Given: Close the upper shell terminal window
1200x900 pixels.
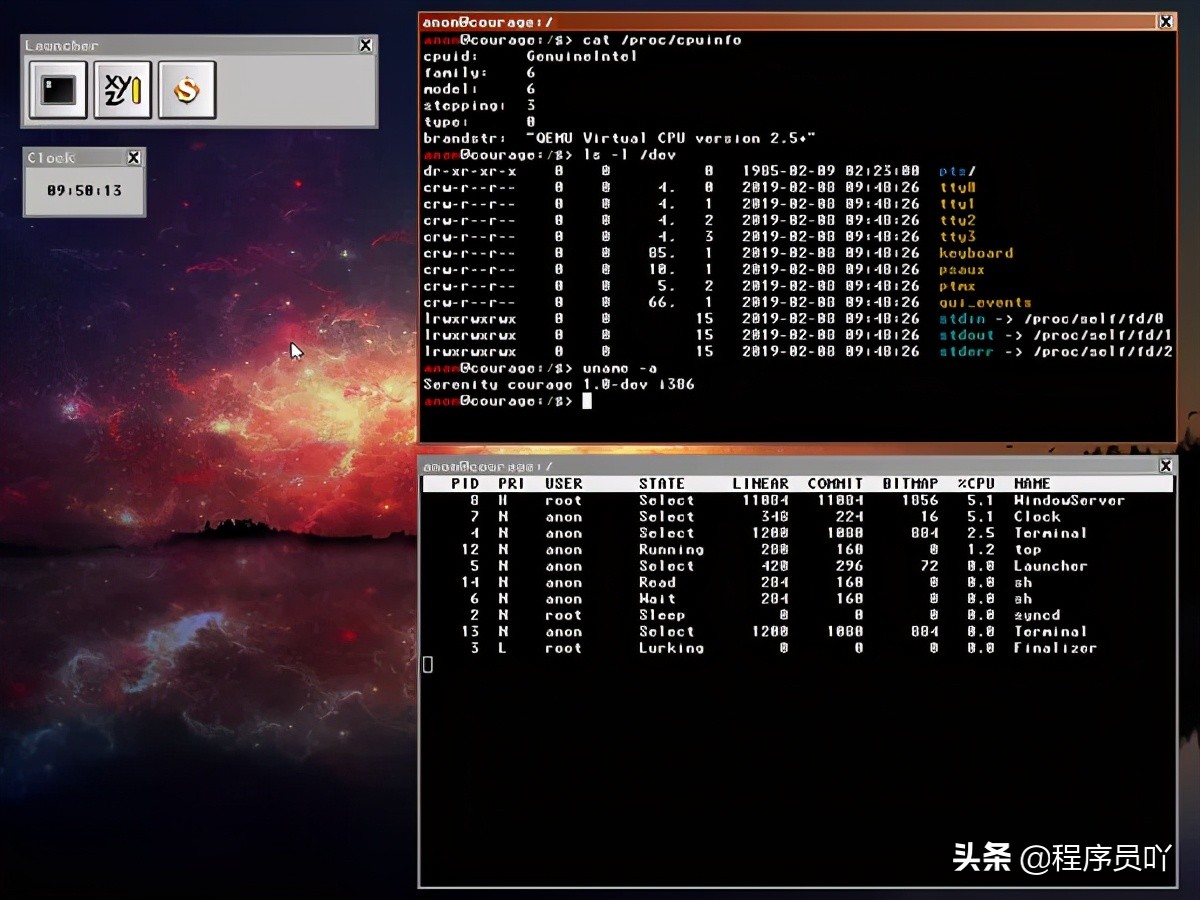Looking at the screenshot, I should (x=1165, y=21).
